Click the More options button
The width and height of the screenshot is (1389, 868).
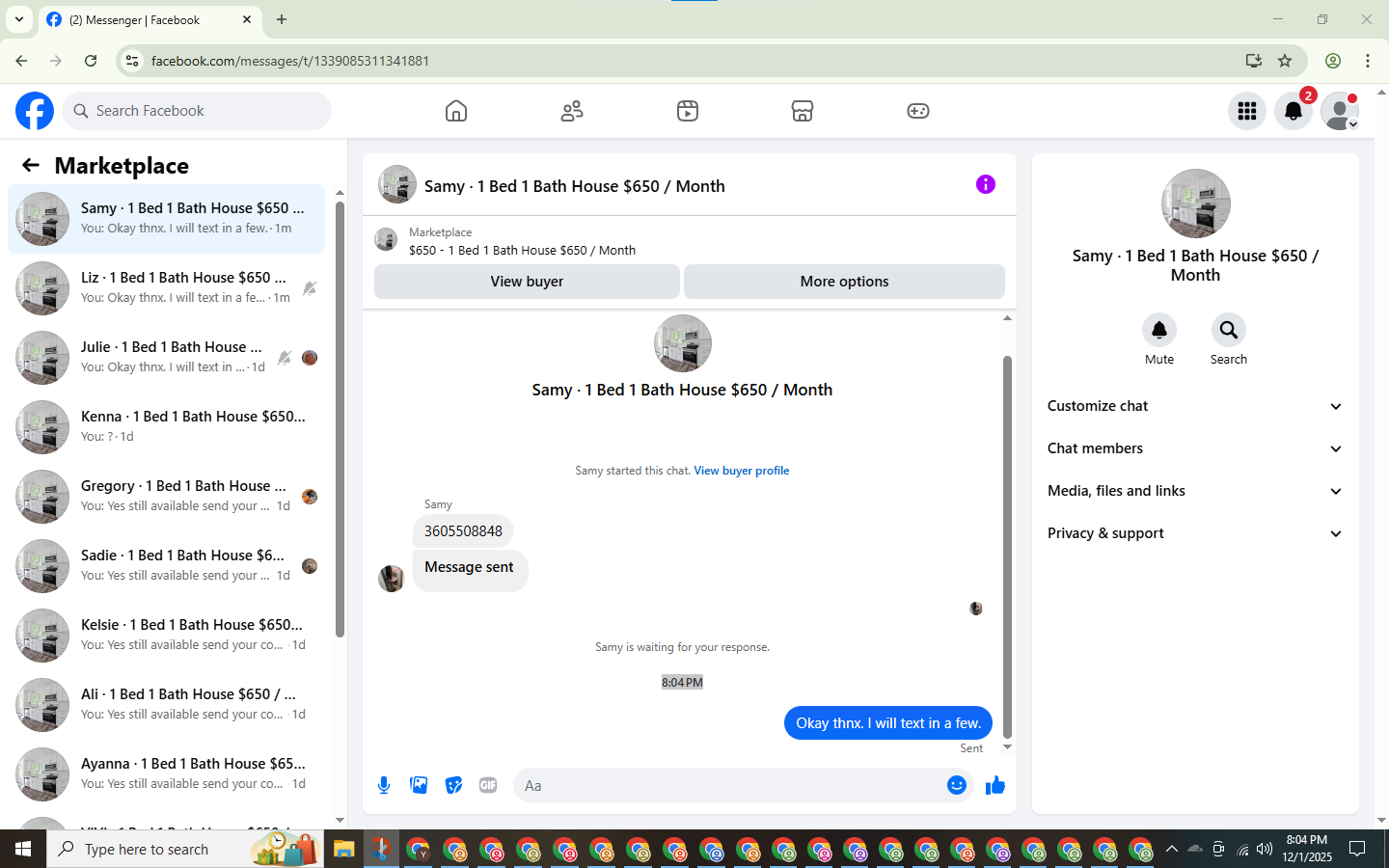click(x=844, y=282)
